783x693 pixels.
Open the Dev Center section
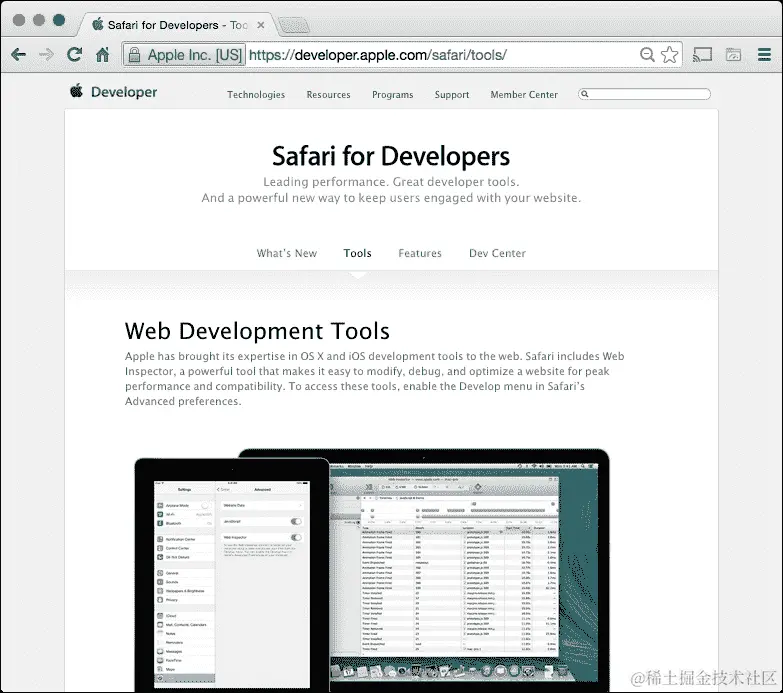pos(497,253)
